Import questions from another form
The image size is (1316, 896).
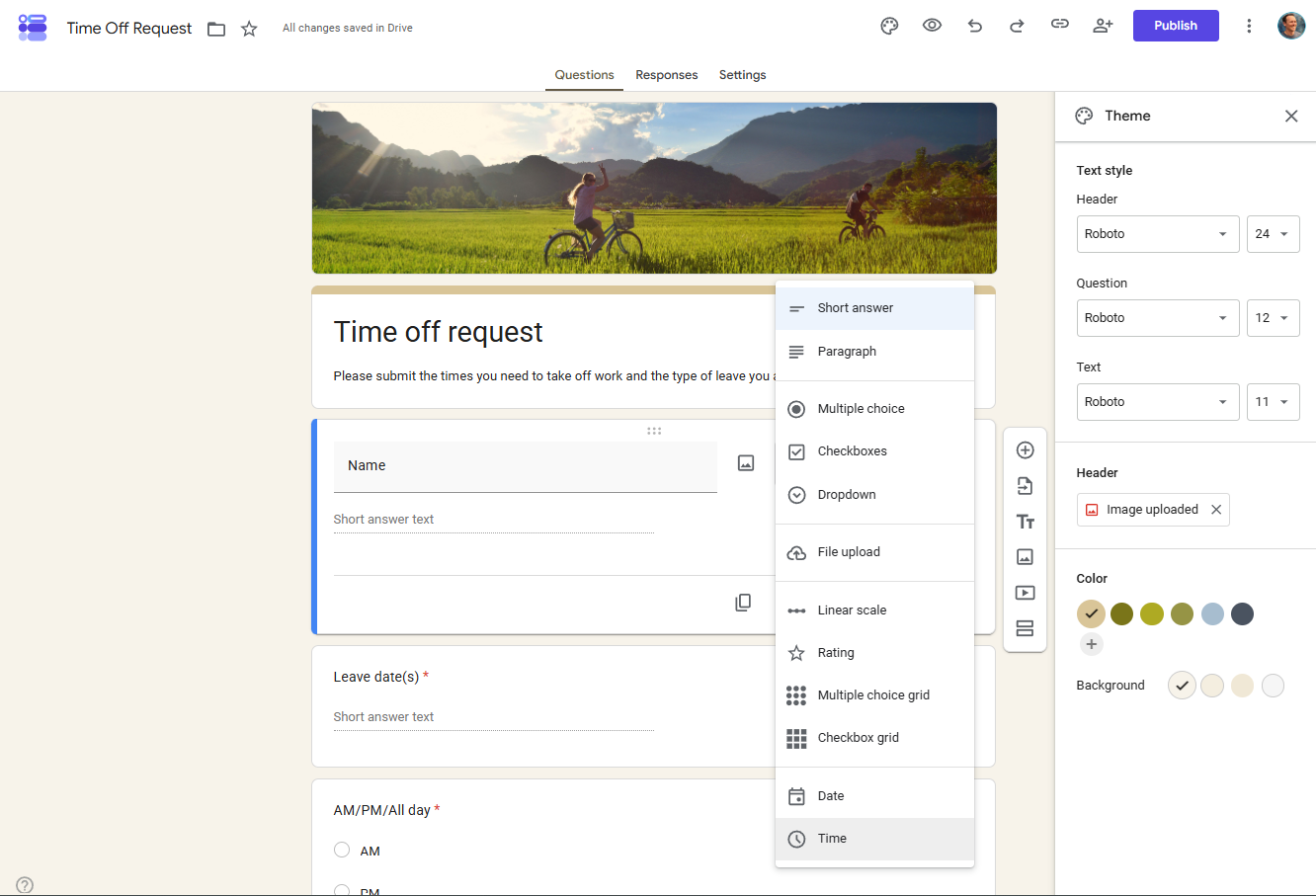[x=1026, y=486]
